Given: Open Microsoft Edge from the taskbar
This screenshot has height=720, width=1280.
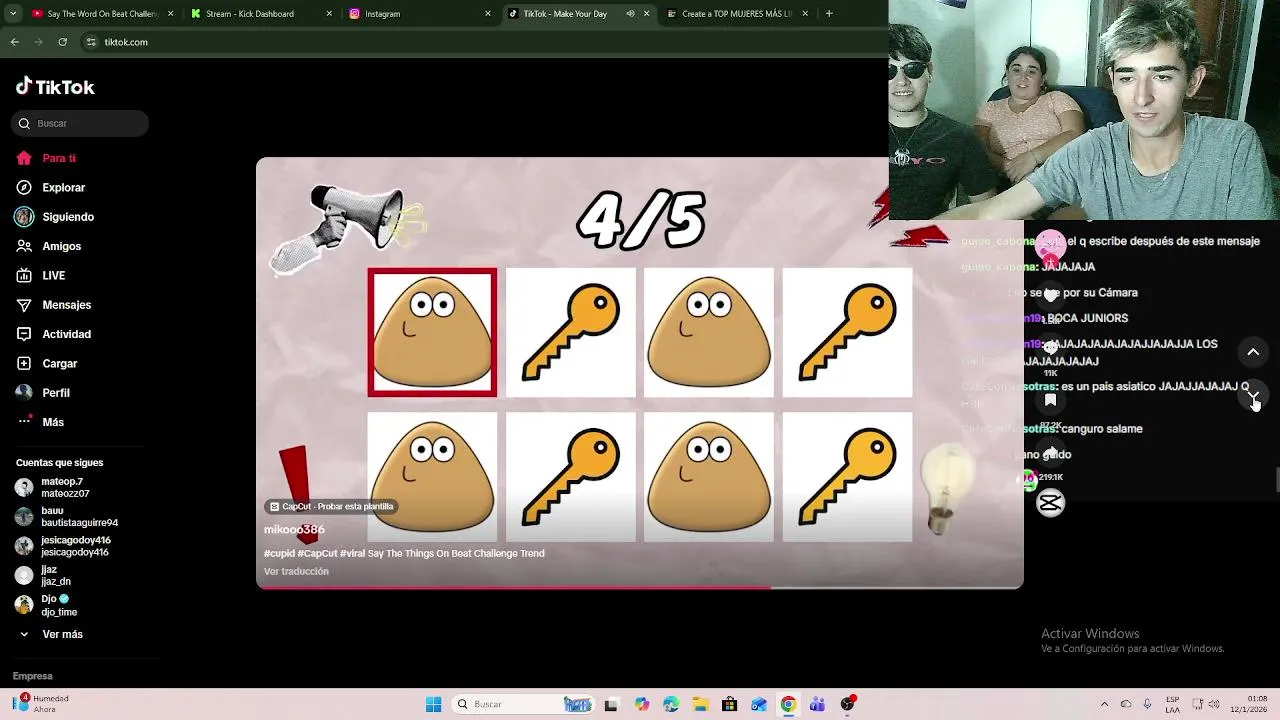Looking at the screenshot, I should 671,704.
